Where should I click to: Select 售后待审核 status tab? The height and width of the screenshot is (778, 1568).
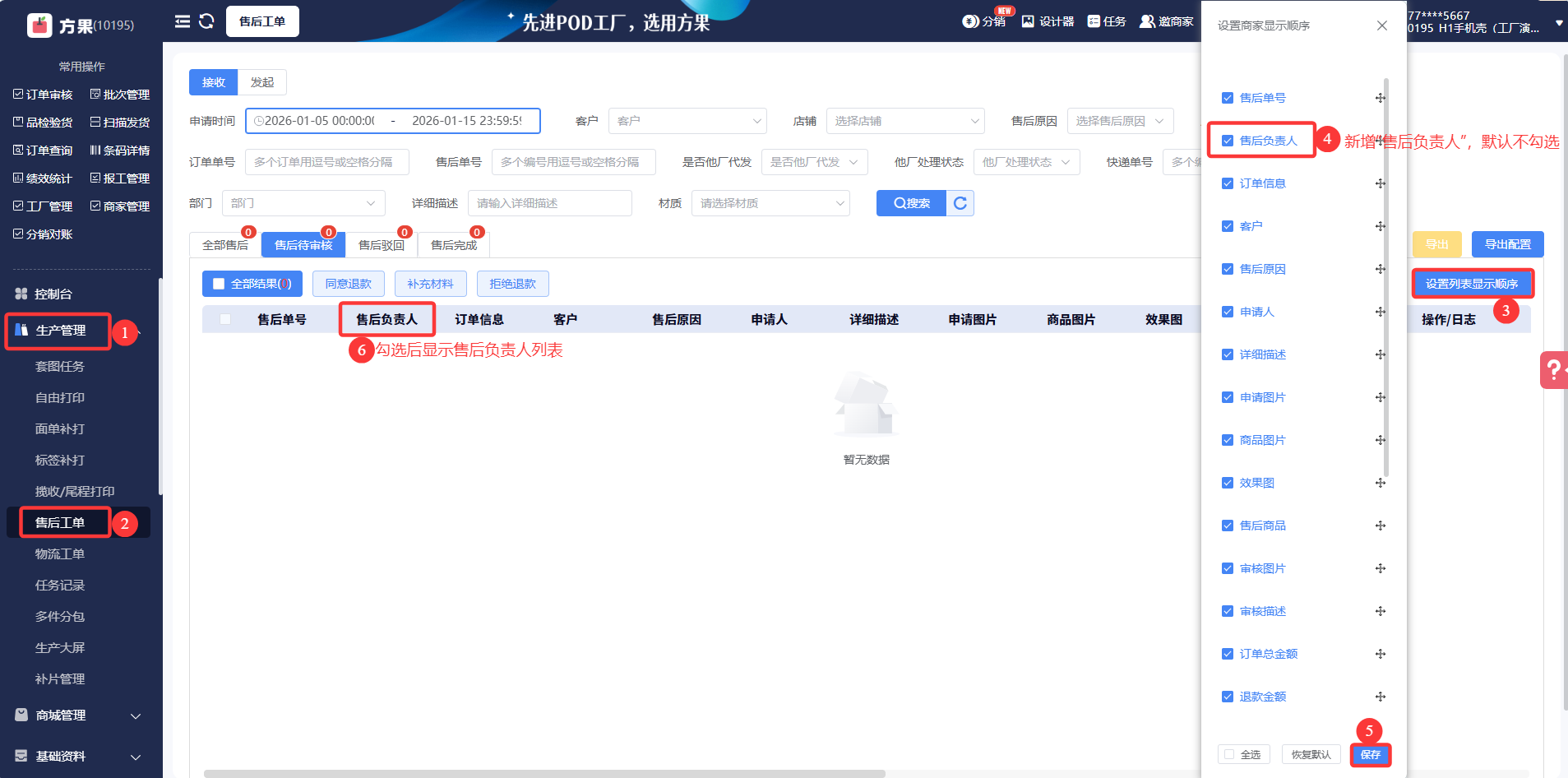303,245
